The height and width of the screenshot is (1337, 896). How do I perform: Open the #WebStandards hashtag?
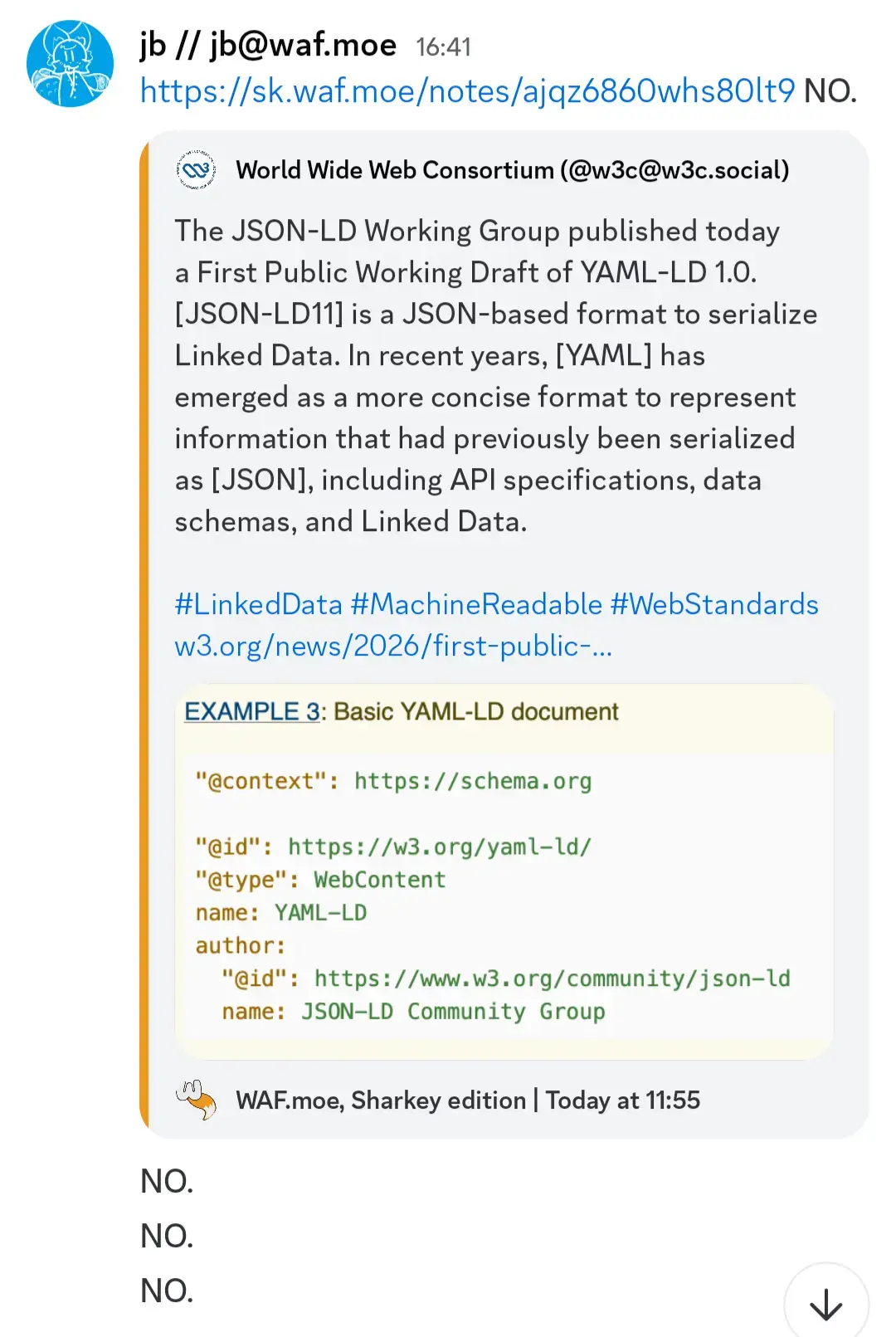[714, 604]
